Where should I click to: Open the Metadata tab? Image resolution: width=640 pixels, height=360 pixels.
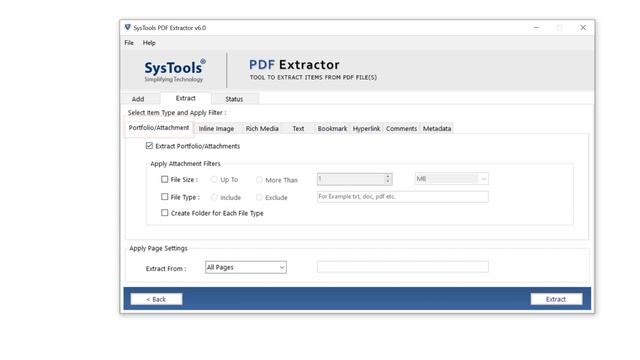(x=437, y=129)
